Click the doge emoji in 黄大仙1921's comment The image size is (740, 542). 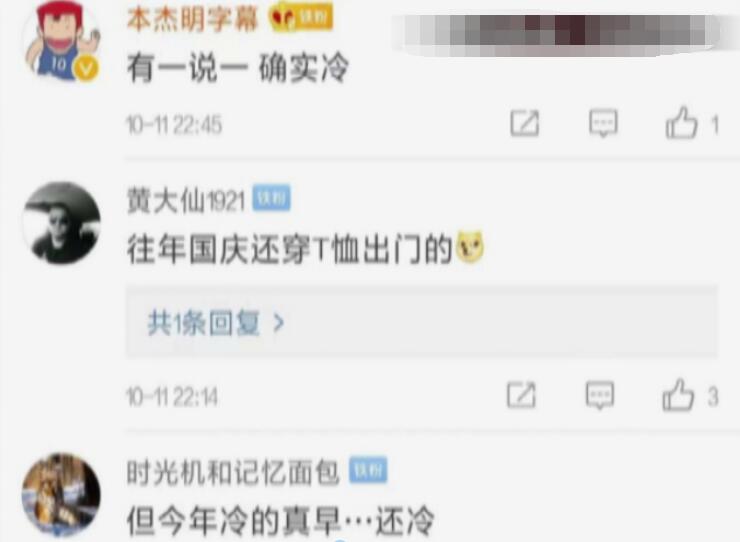point(470,246)
